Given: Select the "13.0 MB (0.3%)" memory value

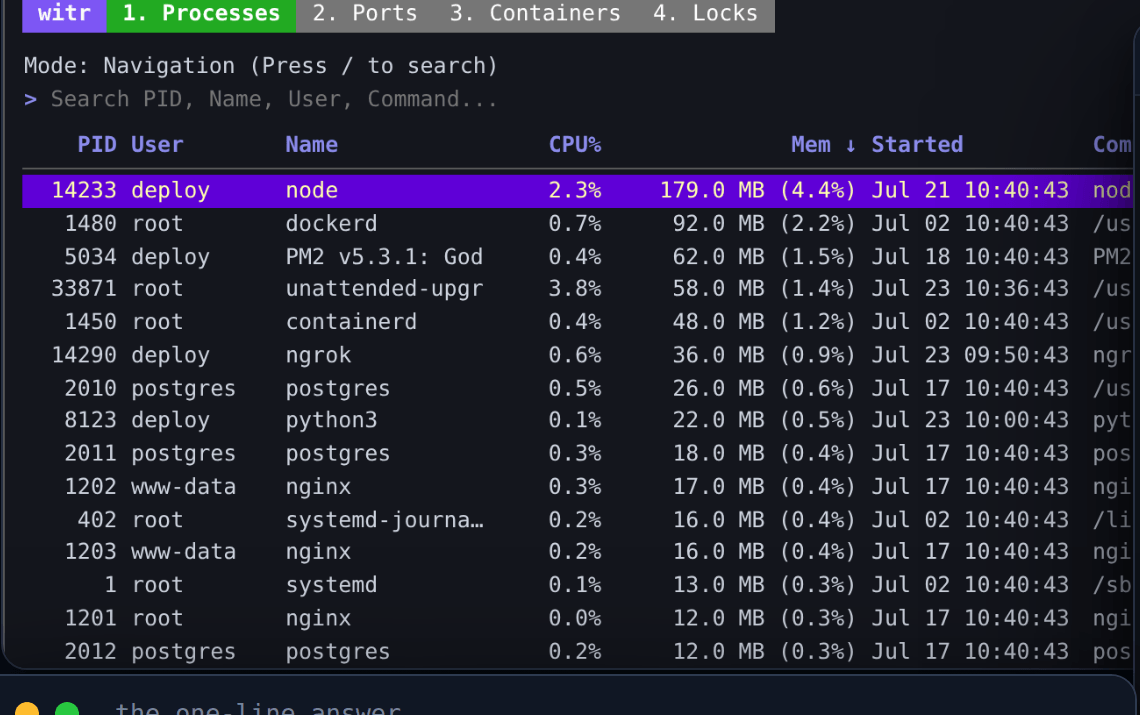Looking at the screenshot, I should (x=764, y=585).
